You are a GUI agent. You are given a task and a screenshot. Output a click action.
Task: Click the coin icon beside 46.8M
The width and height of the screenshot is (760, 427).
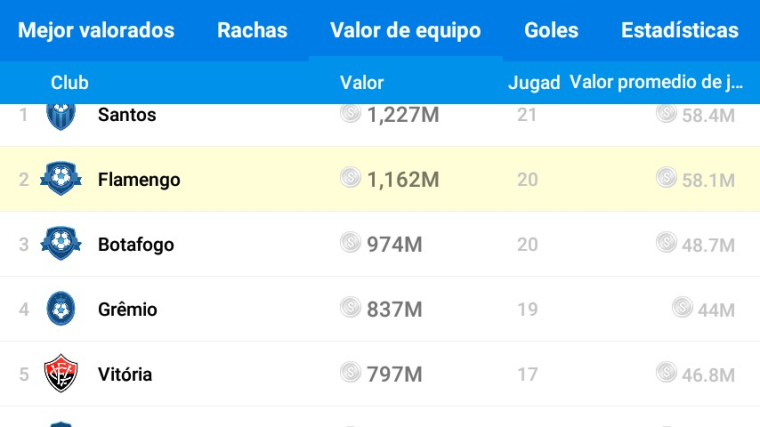click(x=666, y=372)
